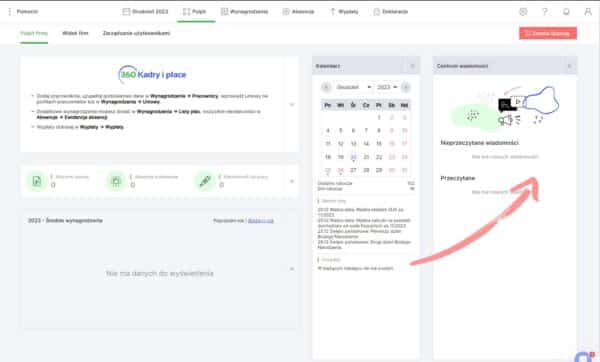Click the green document statistic icon

pyautogui.click(x=37, y=181)
